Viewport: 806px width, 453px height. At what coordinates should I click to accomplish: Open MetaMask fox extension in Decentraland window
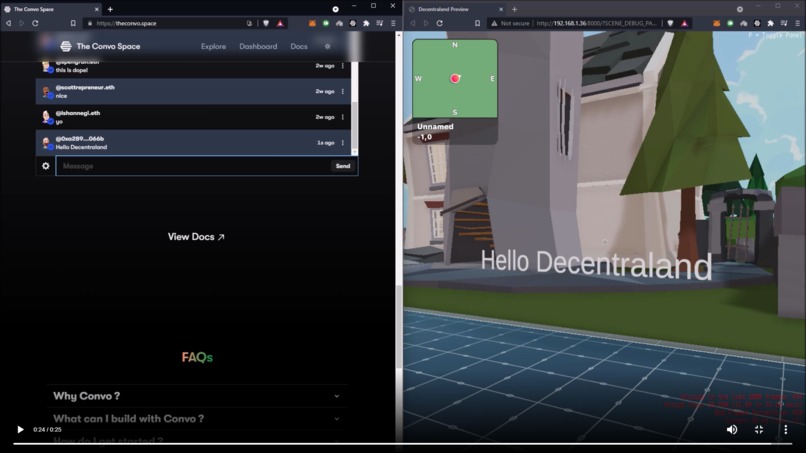tap(717, 23)
